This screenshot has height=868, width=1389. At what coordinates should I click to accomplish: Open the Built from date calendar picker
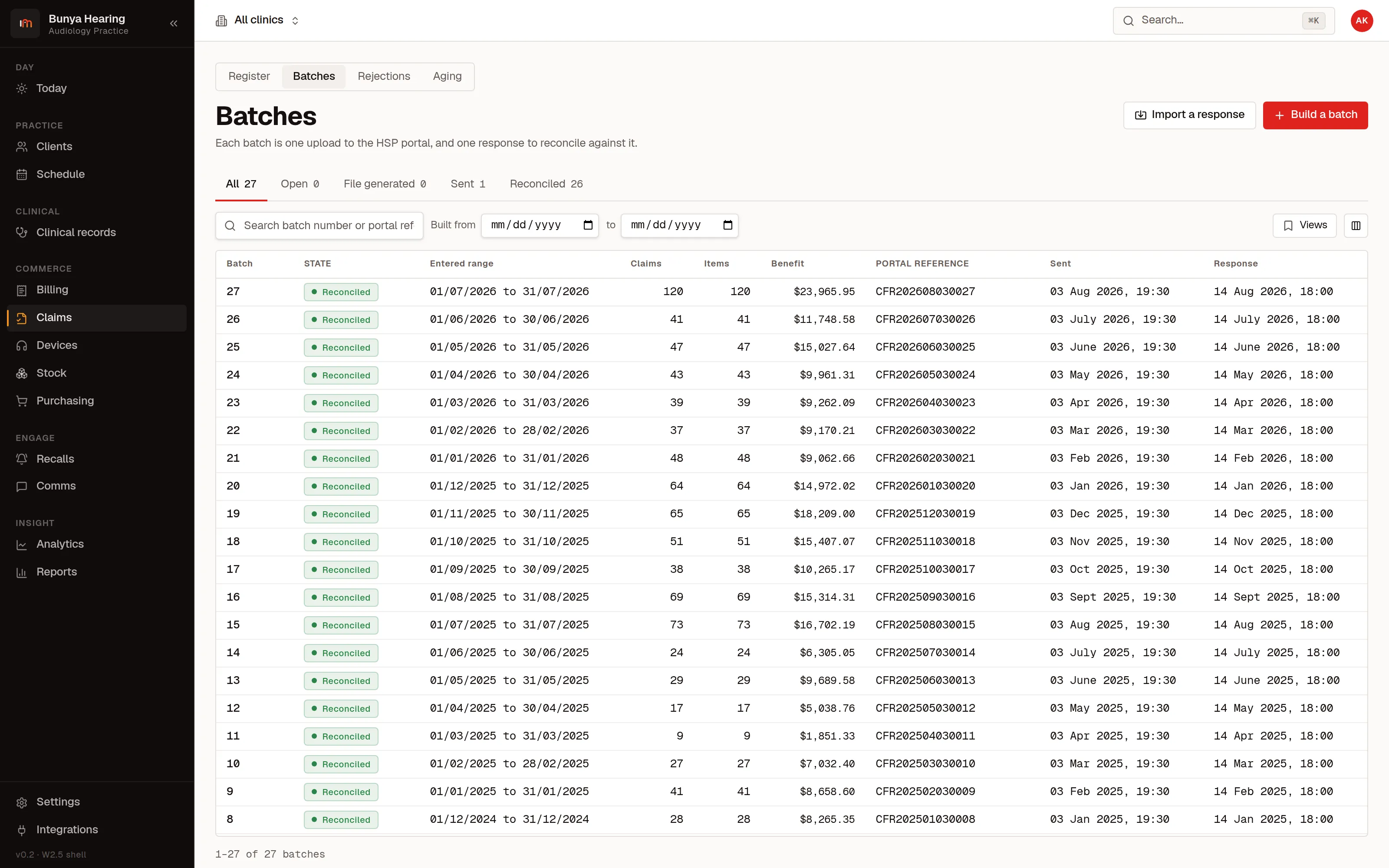(588, 225)
